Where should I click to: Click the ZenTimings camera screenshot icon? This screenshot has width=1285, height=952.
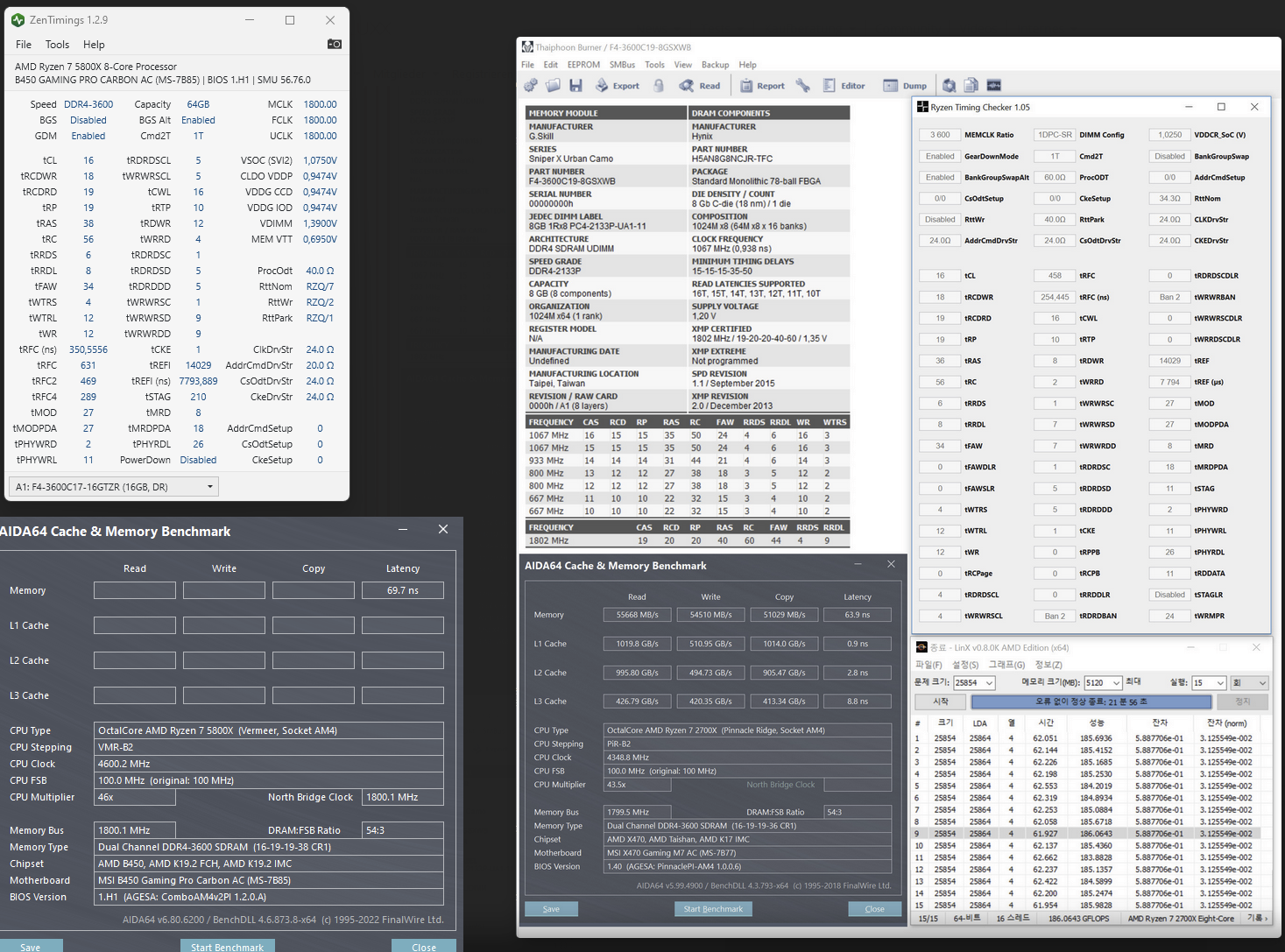click(334, 44)
